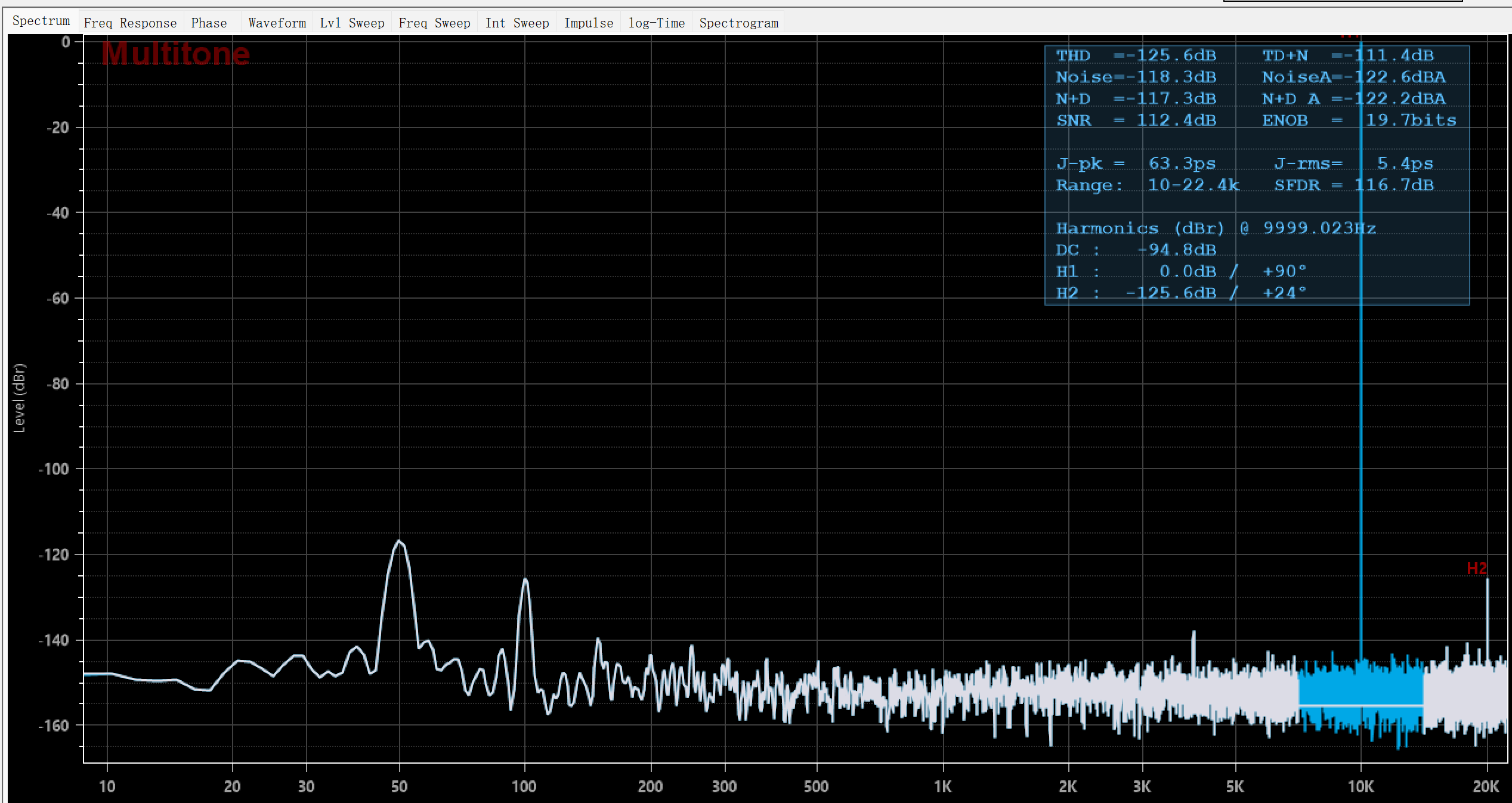Click the Level (dBr) axis title
The image size is (1512, 803).
coord(20,398)
